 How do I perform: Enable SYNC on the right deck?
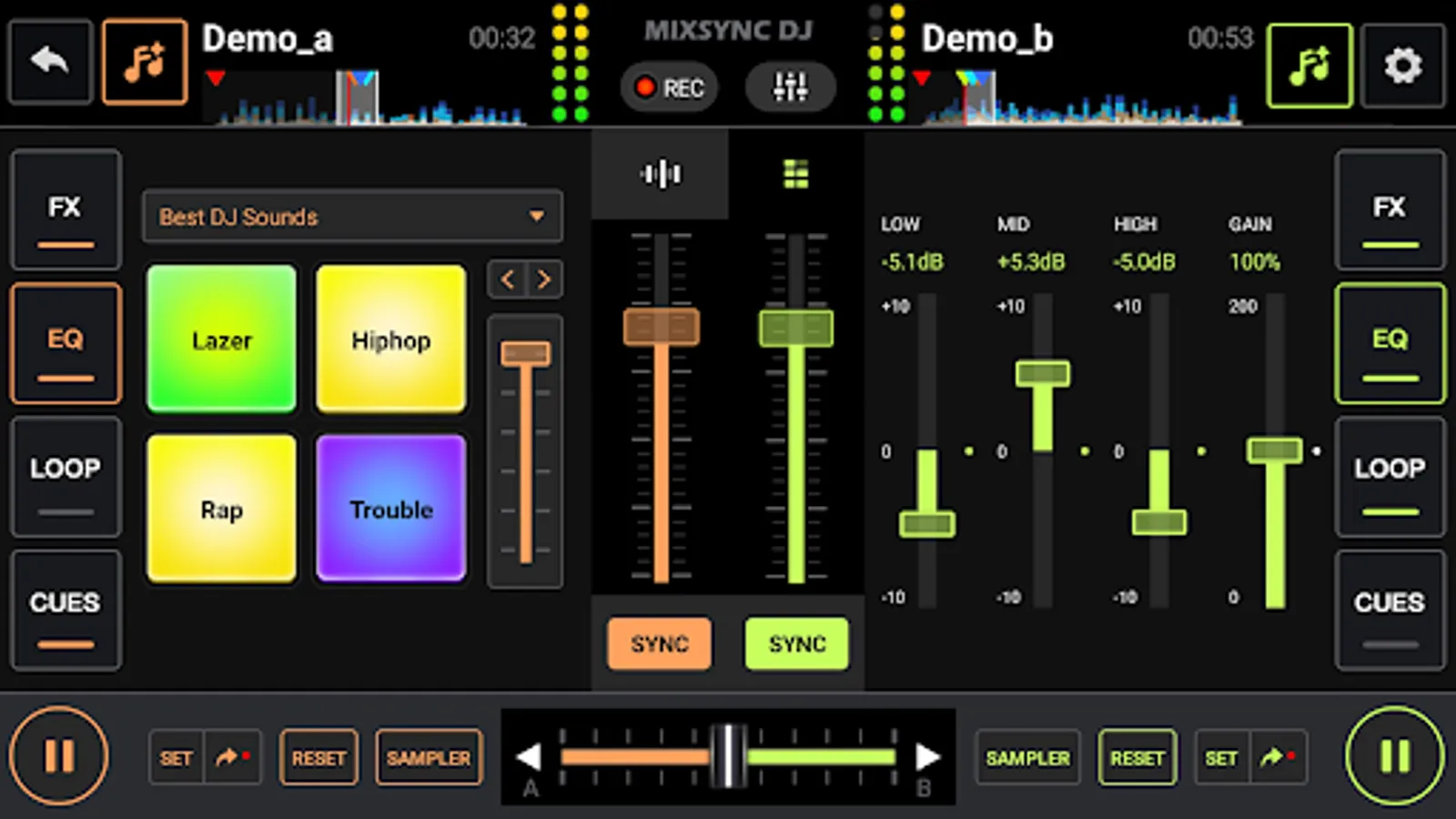[796, 644]
